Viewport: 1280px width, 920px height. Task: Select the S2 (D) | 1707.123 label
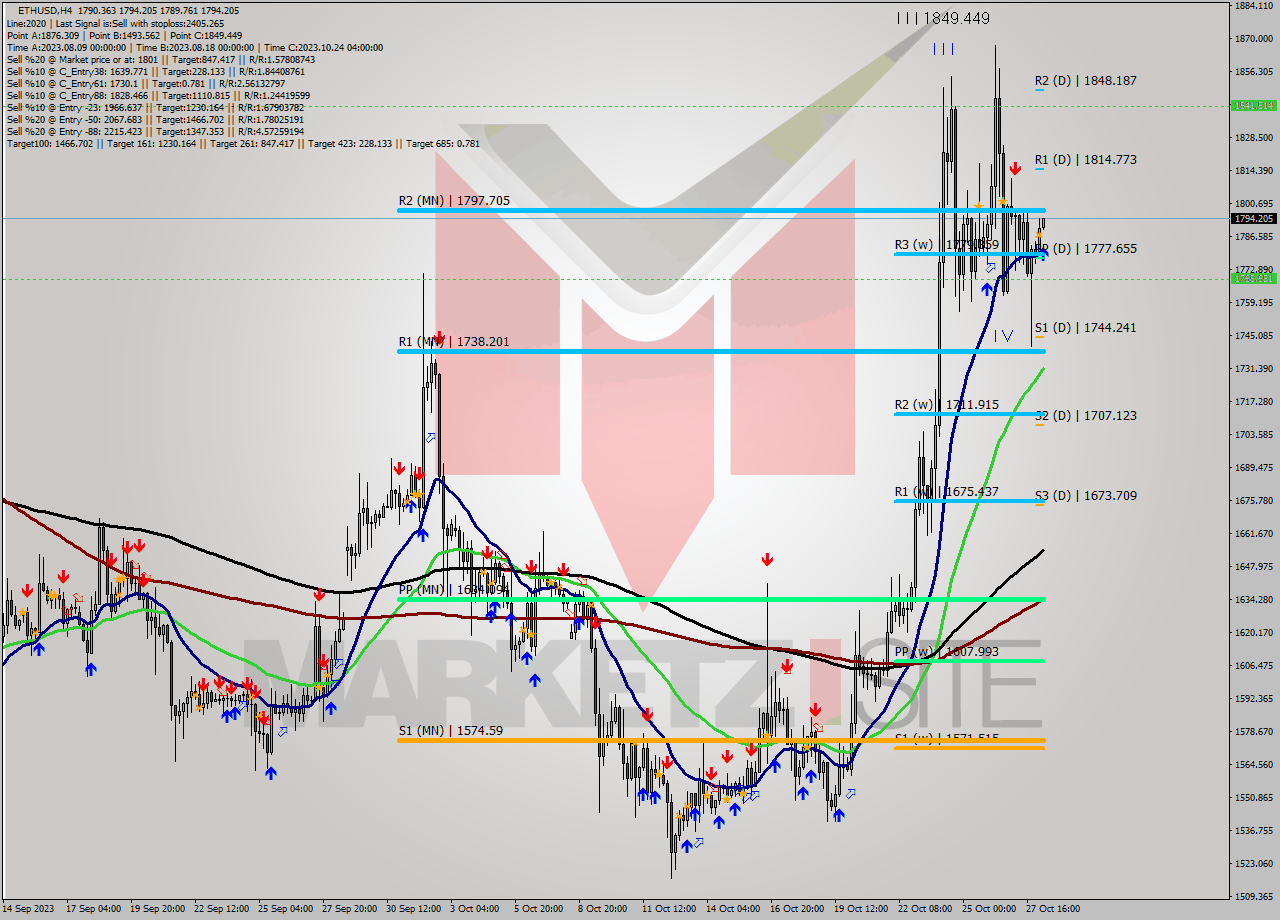1086,415
